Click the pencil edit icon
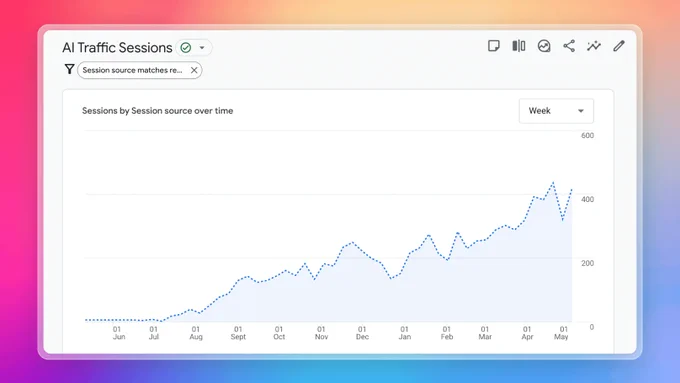This screenshot has width=680, height=383. (x=619, y=46)
